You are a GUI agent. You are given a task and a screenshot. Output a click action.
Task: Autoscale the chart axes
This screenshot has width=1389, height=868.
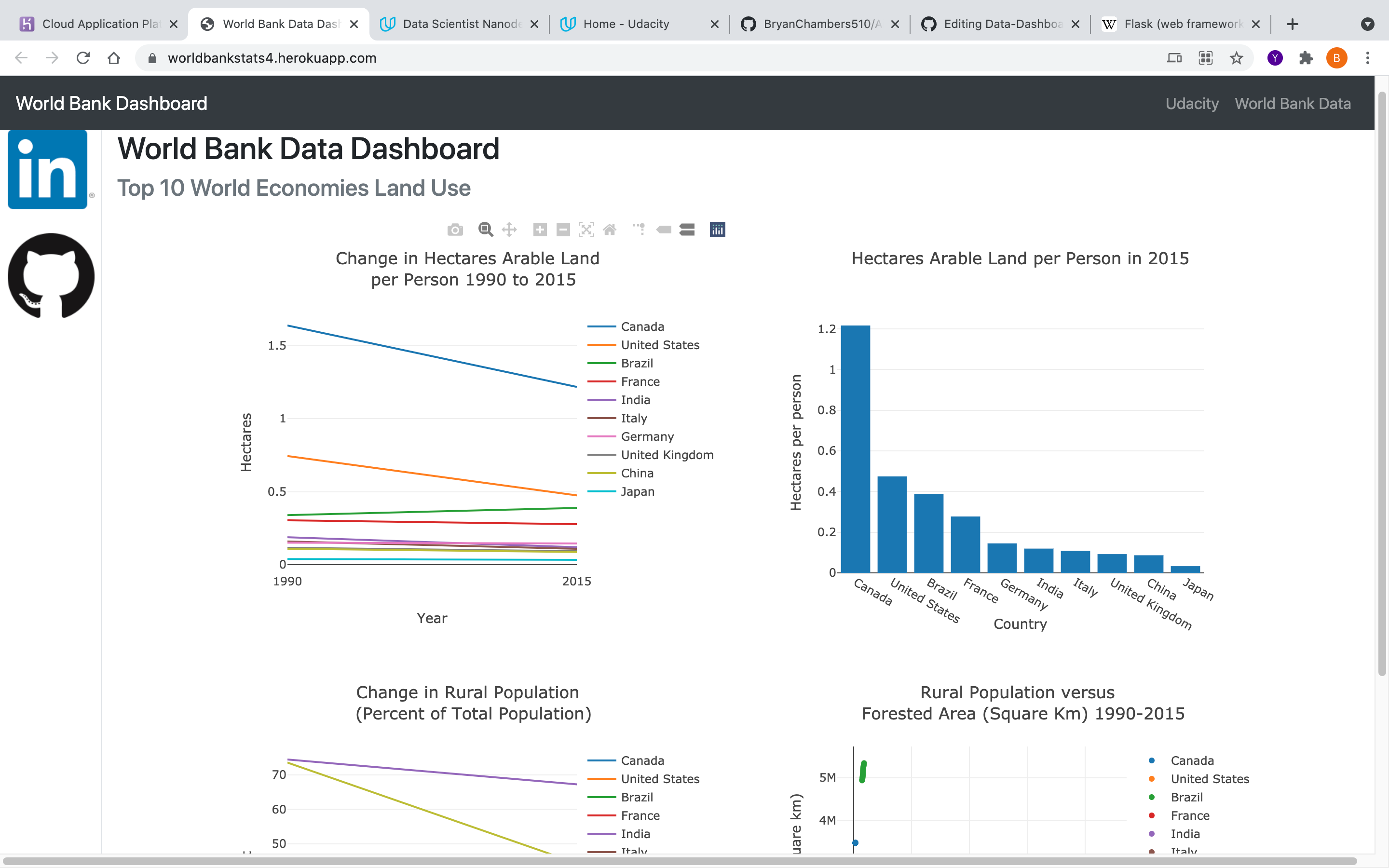[586, 229]
